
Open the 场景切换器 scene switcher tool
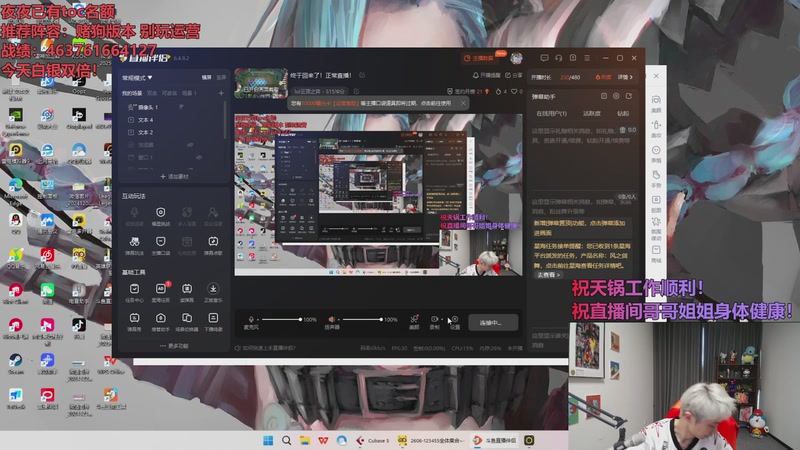click(187, 322)
